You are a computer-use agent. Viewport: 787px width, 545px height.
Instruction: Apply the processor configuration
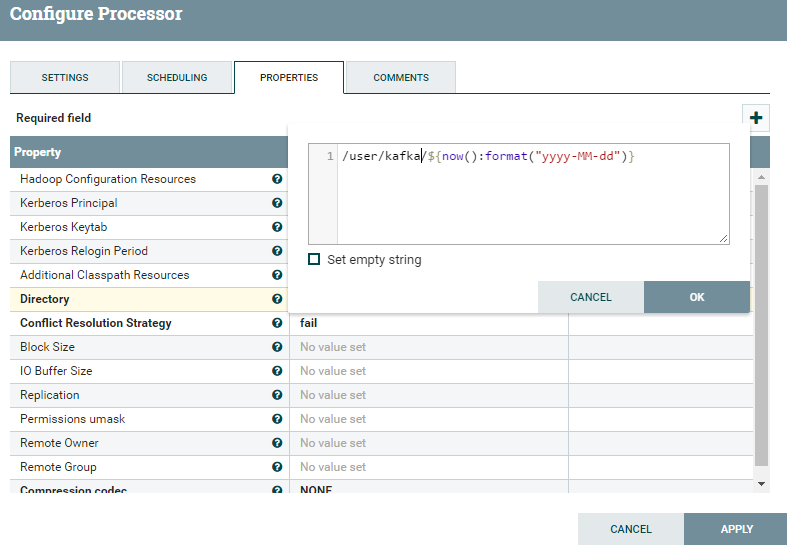click(x=736, y=529)
